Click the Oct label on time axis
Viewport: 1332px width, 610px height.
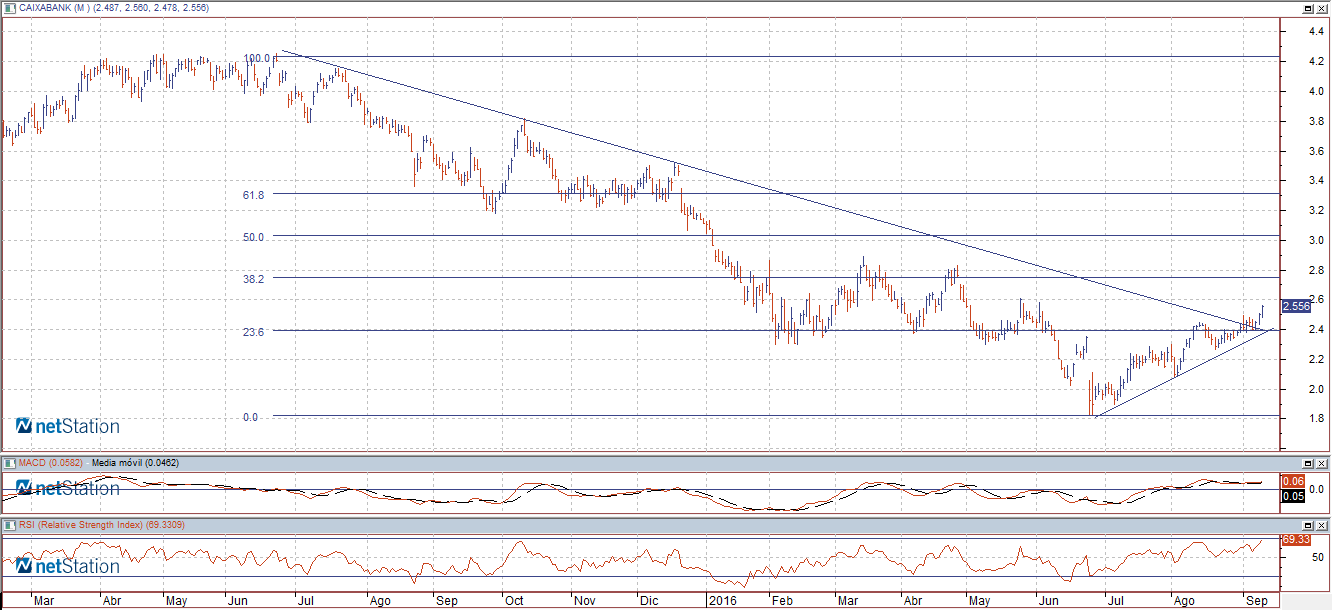515,602
